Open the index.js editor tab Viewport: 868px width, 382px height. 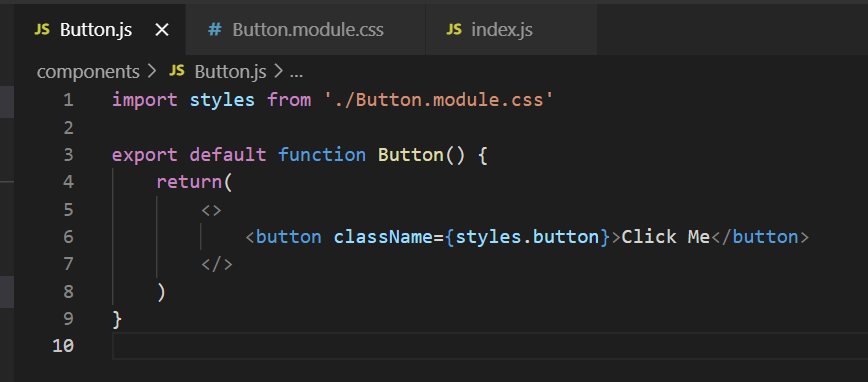coord(512,29)
